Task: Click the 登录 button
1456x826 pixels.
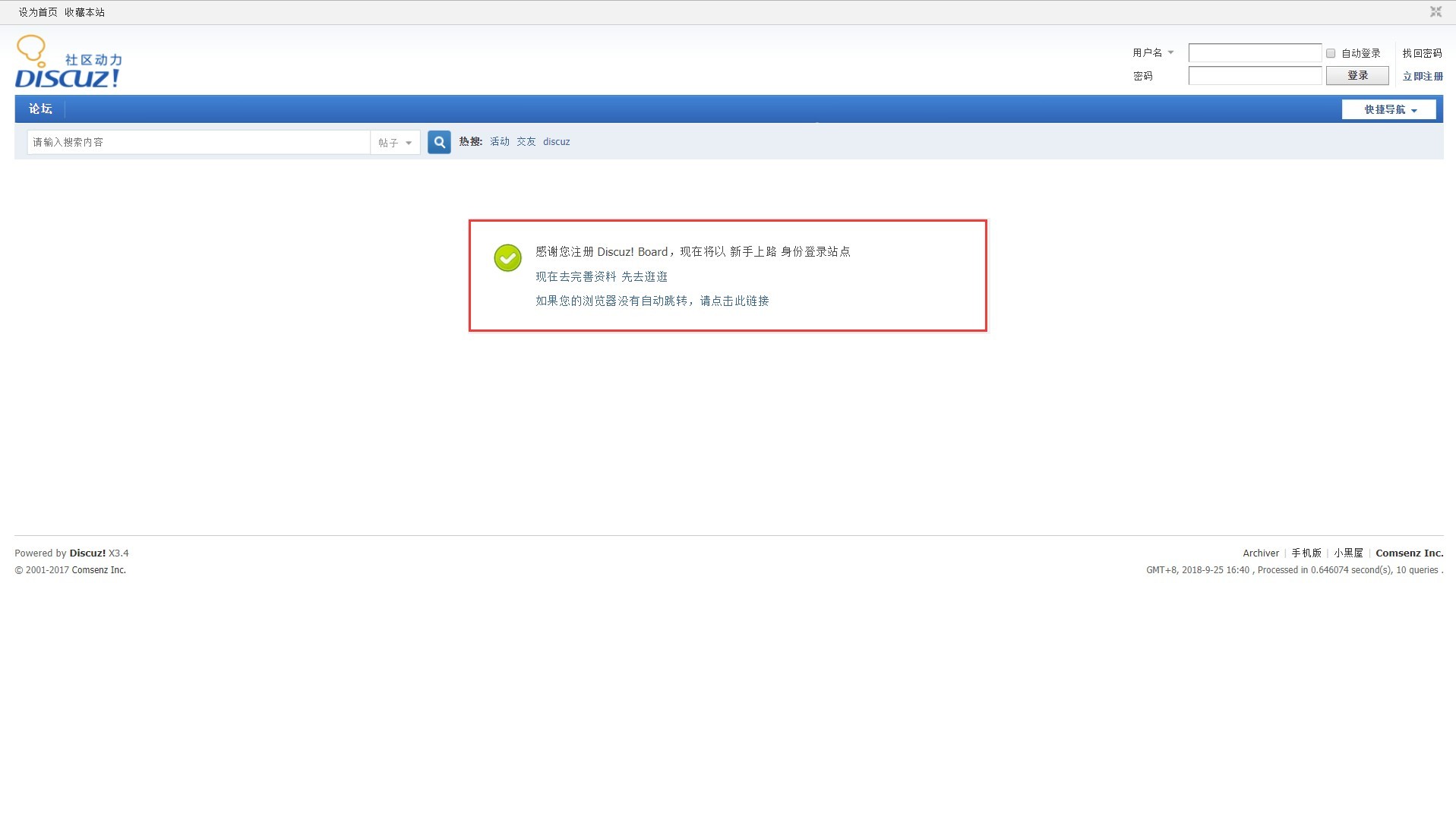Action: click(1357, 75)
